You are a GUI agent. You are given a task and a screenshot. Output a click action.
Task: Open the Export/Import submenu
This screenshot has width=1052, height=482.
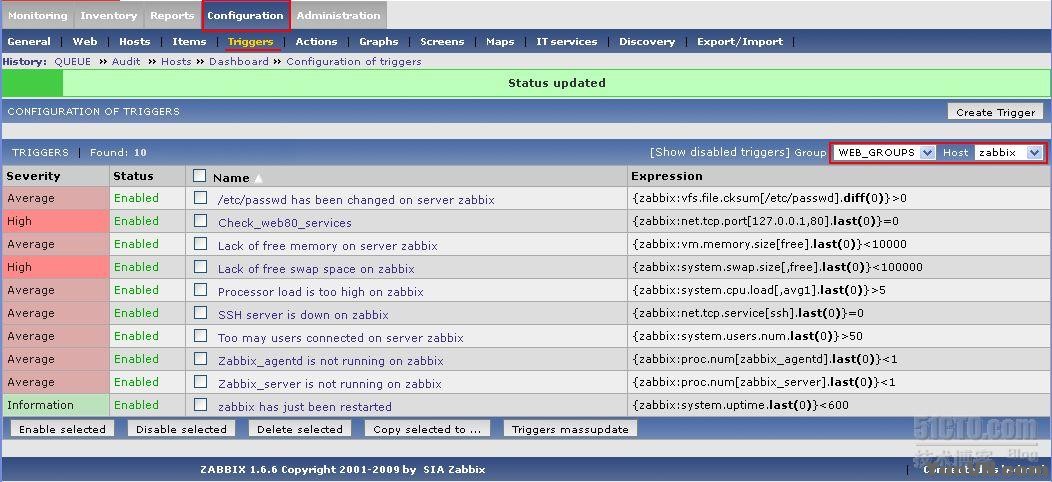click(740, 42)
